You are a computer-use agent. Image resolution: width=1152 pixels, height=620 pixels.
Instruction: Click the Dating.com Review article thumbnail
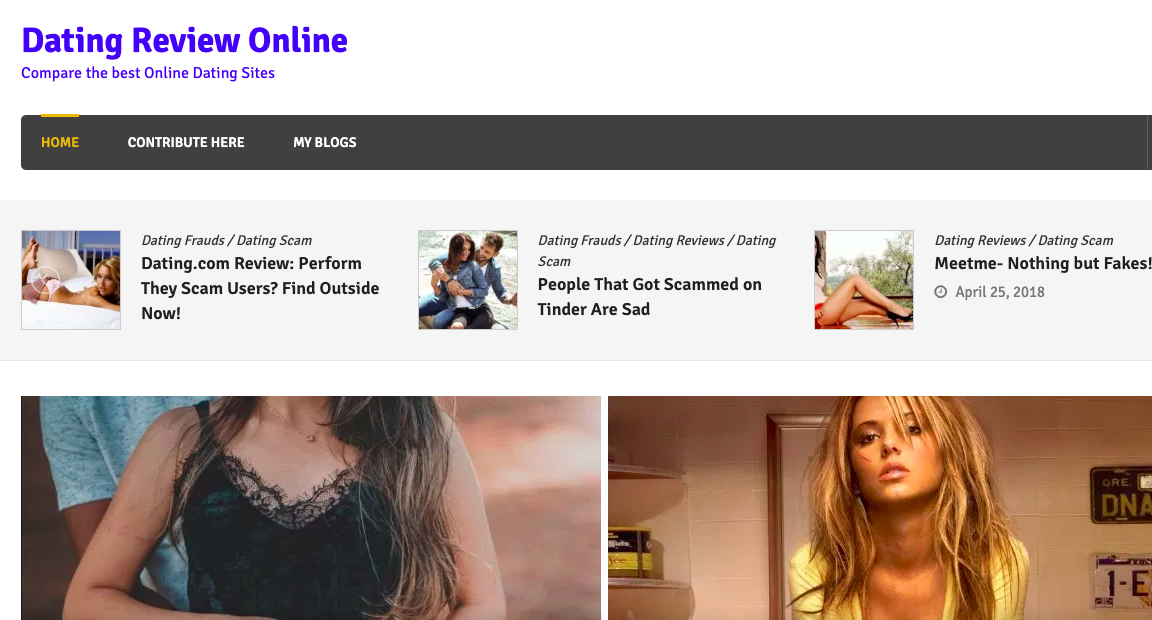71,280
